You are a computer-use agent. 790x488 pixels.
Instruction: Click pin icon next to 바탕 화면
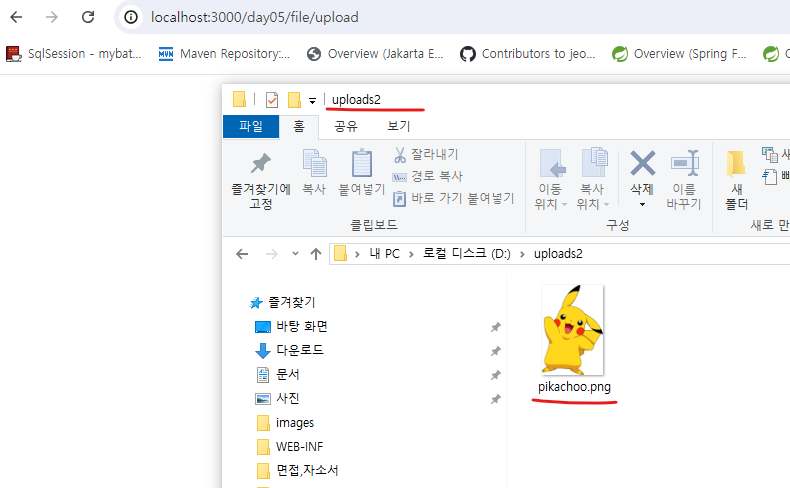click(x=496, y=327)
